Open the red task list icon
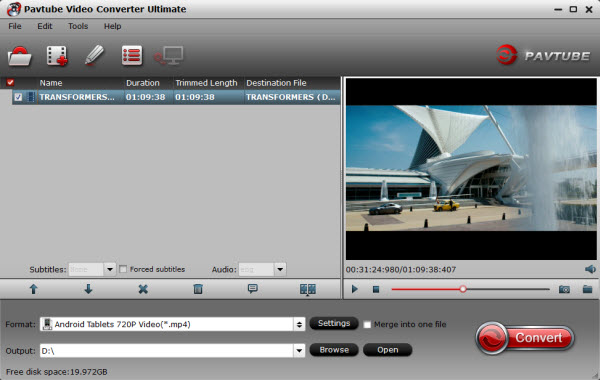This screenshot has height=380, width=600. click(x=132, y=56)
